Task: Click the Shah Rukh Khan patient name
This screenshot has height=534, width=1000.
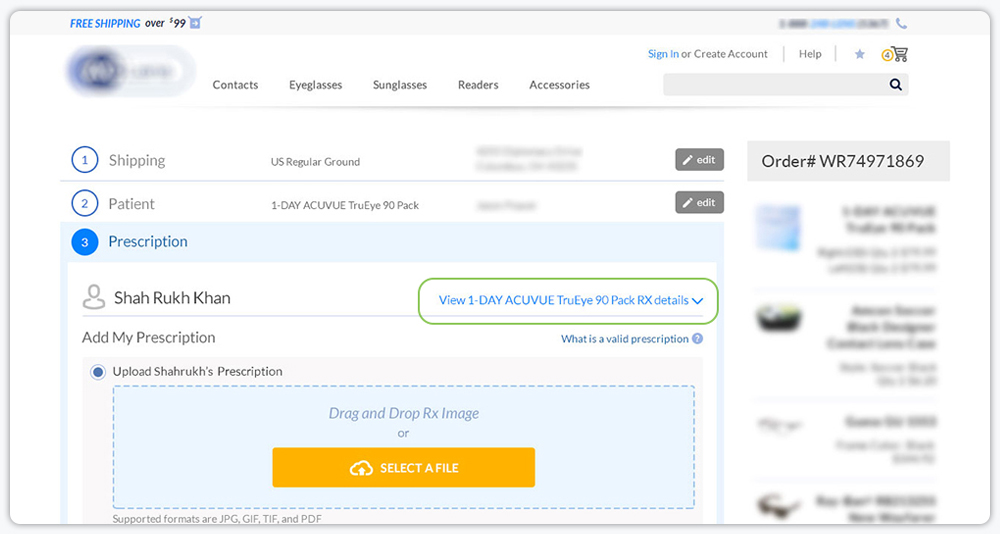Action: 172,298
